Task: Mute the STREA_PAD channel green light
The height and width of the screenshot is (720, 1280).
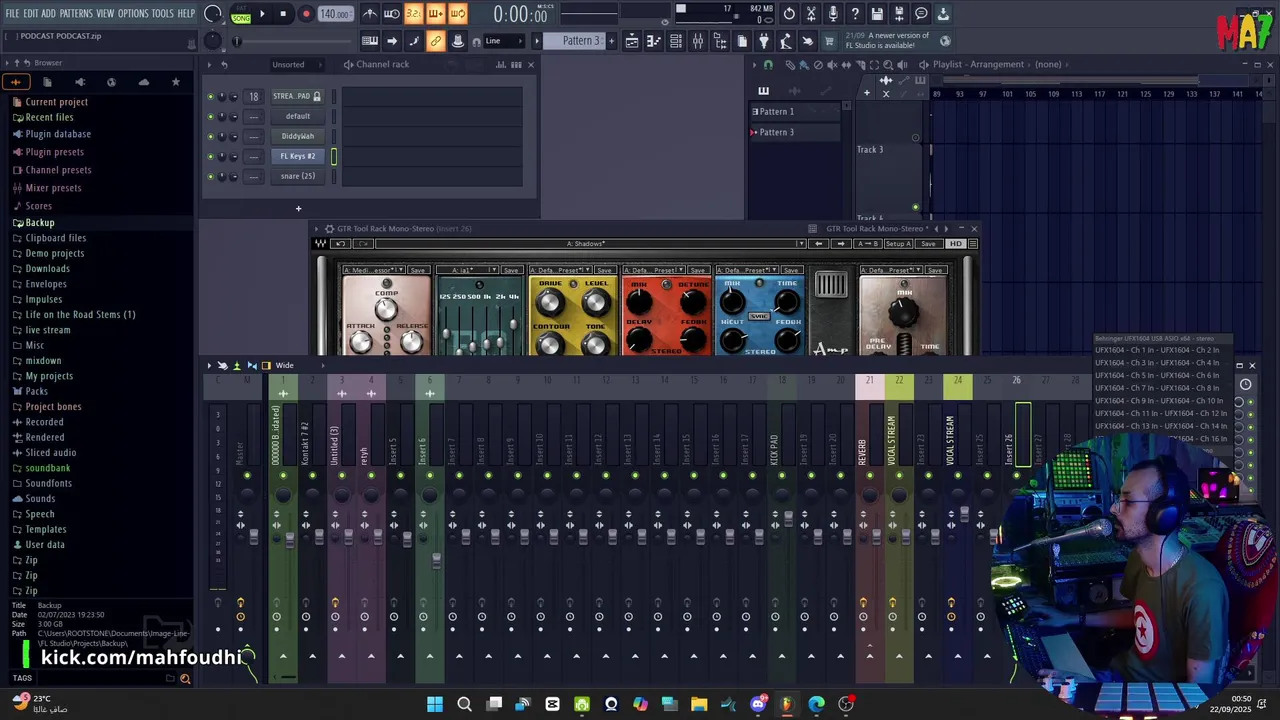Action: pyautogui.click(x=210, y=97)
